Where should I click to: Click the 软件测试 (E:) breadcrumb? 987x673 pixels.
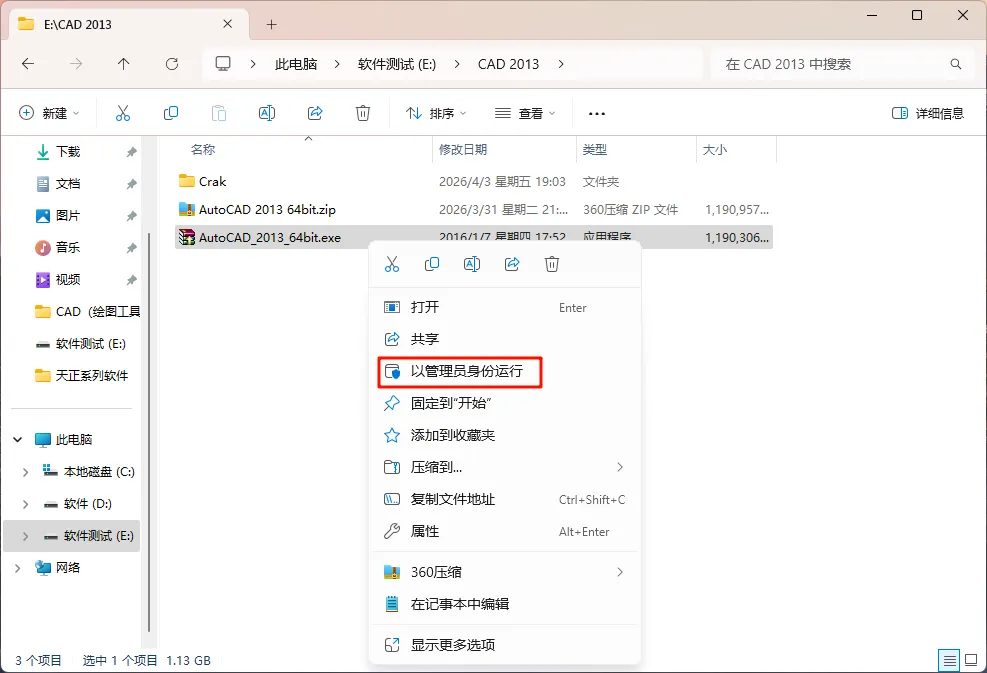397,64
